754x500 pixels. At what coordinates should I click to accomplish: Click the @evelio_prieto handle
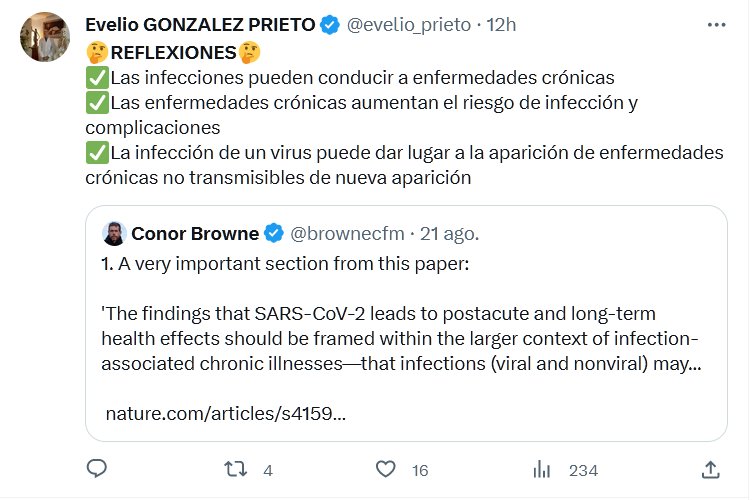click(x=411, y=25)
